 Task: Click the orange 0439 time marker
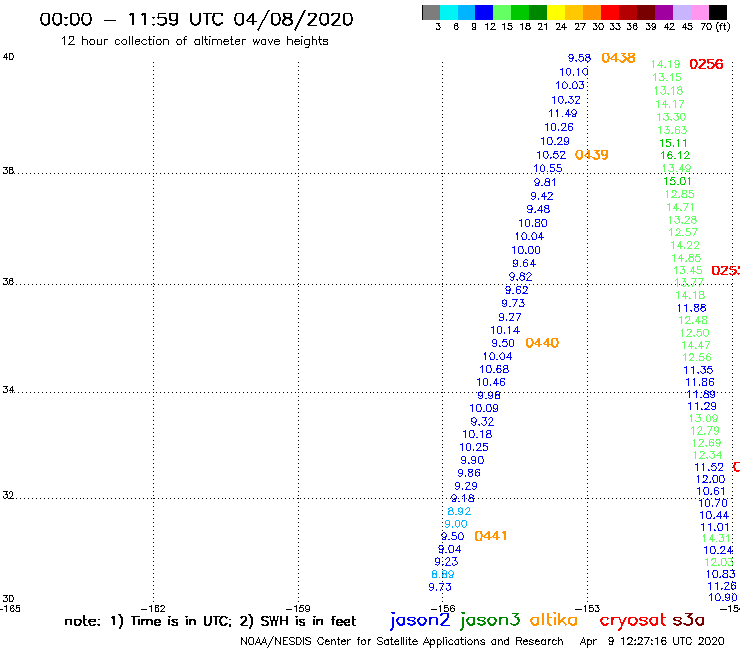pos(591,155)
